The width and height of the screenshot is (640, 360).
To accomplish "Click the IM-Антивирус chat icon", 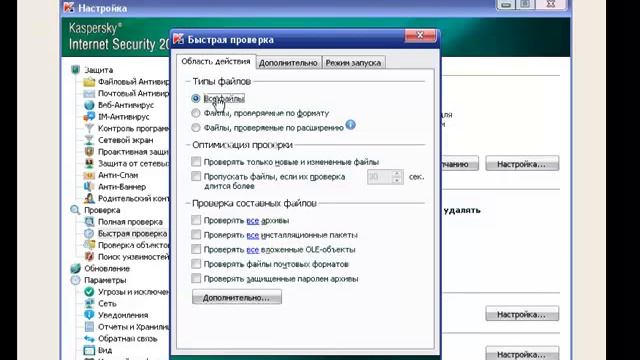I will click(89, 117).
